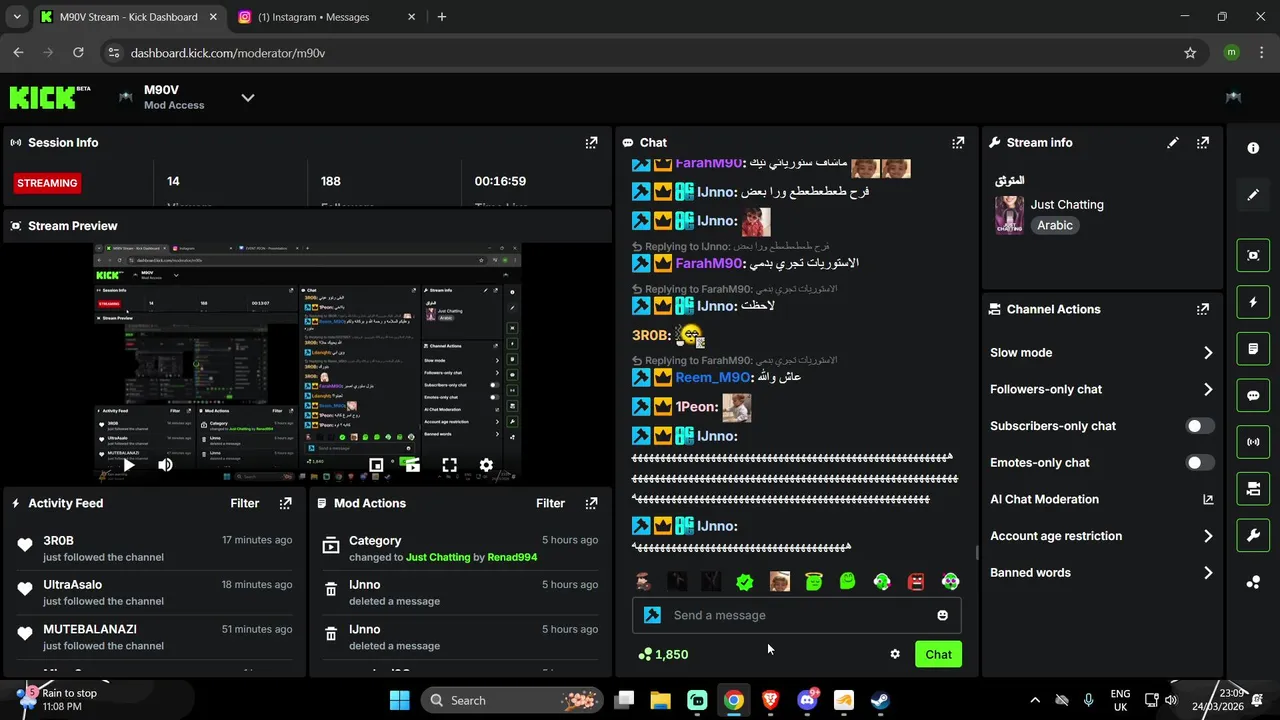Edit stream info with the pencil icon
The height and width of the screenshot is (720, 1280).
[x=1173, y=143]
